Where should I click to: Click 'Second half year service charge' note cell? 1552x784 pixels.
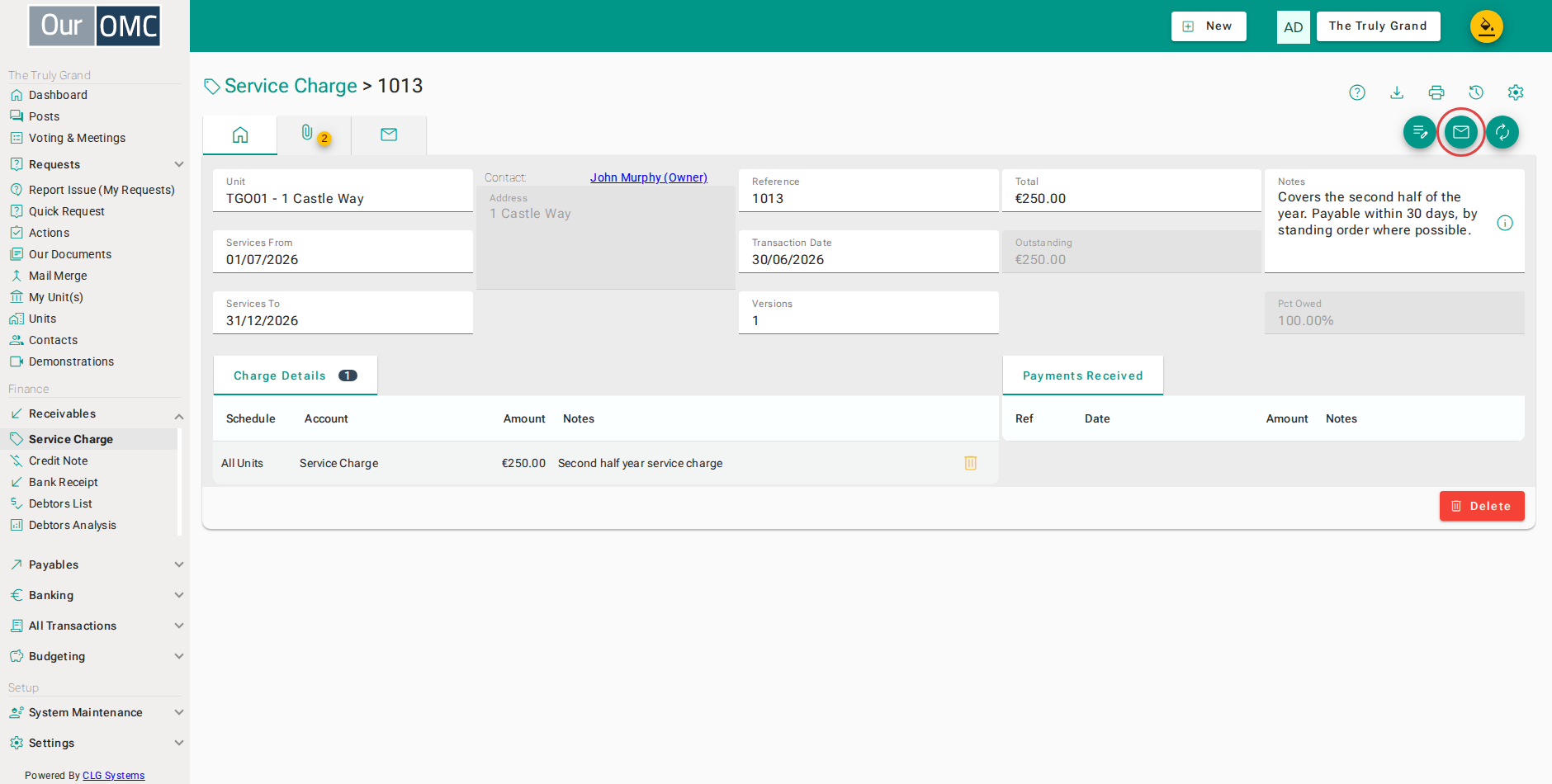(x=640, y=463)
